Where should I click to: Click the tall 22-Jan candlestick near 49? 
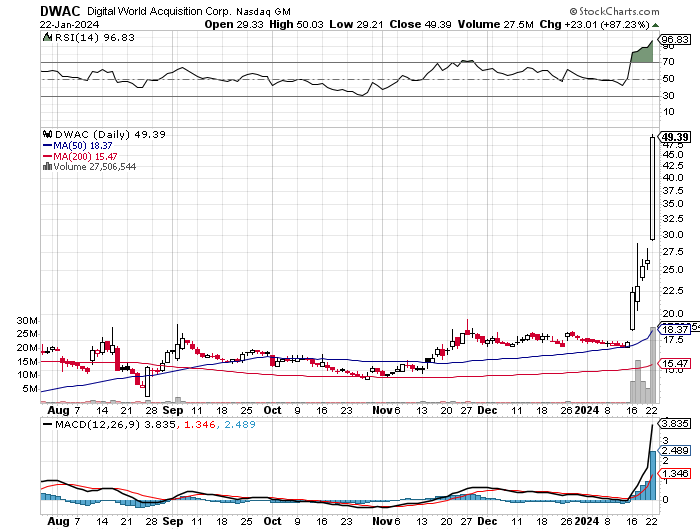click(652, 188)
